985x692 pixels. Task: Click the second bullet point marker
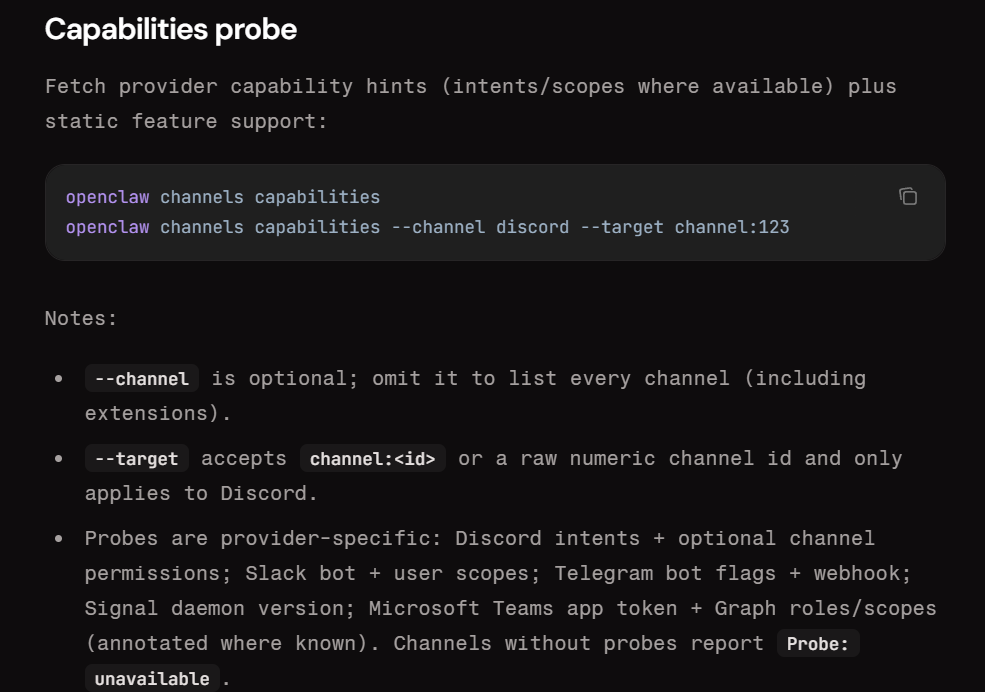[x=59, y=458]
